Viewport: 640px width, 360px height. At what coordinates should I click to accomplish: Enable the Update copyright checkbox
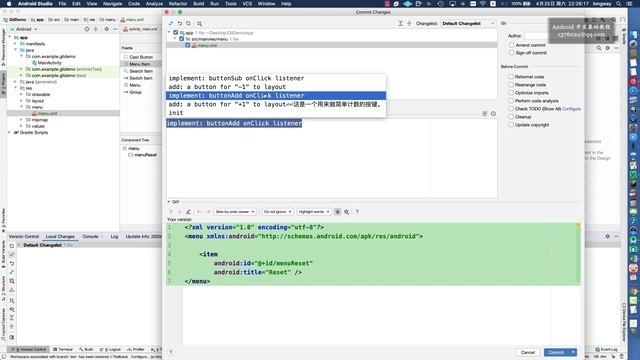click(511, 124)
